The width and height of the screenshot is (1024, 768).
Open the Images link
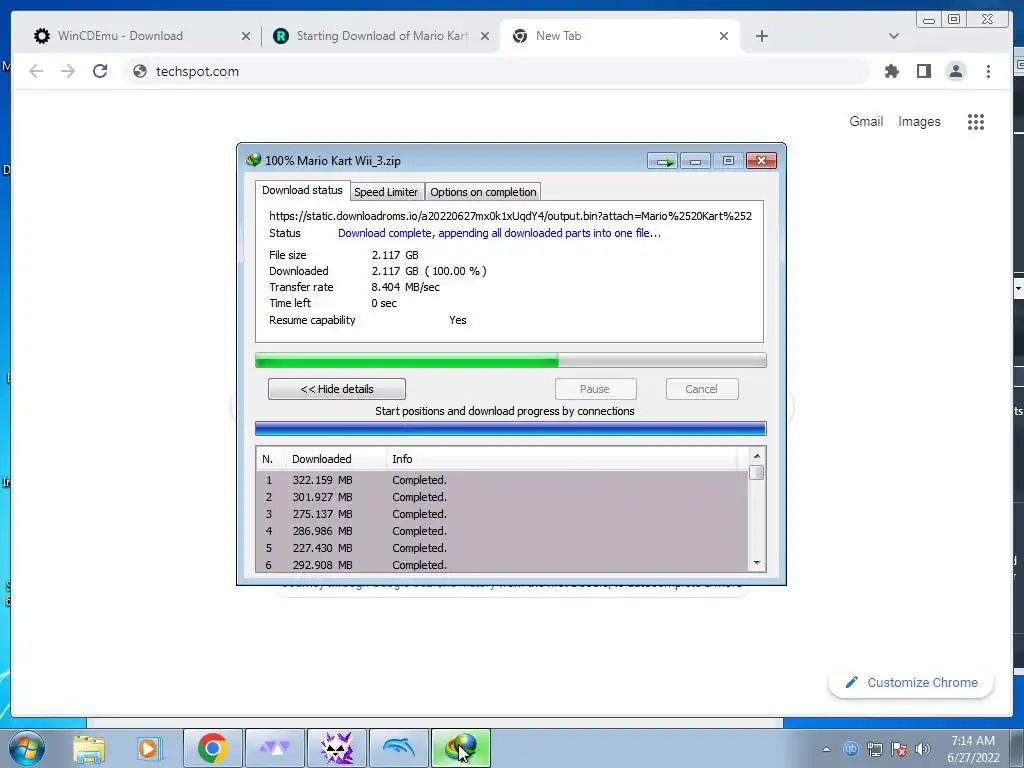coord(919,121)
